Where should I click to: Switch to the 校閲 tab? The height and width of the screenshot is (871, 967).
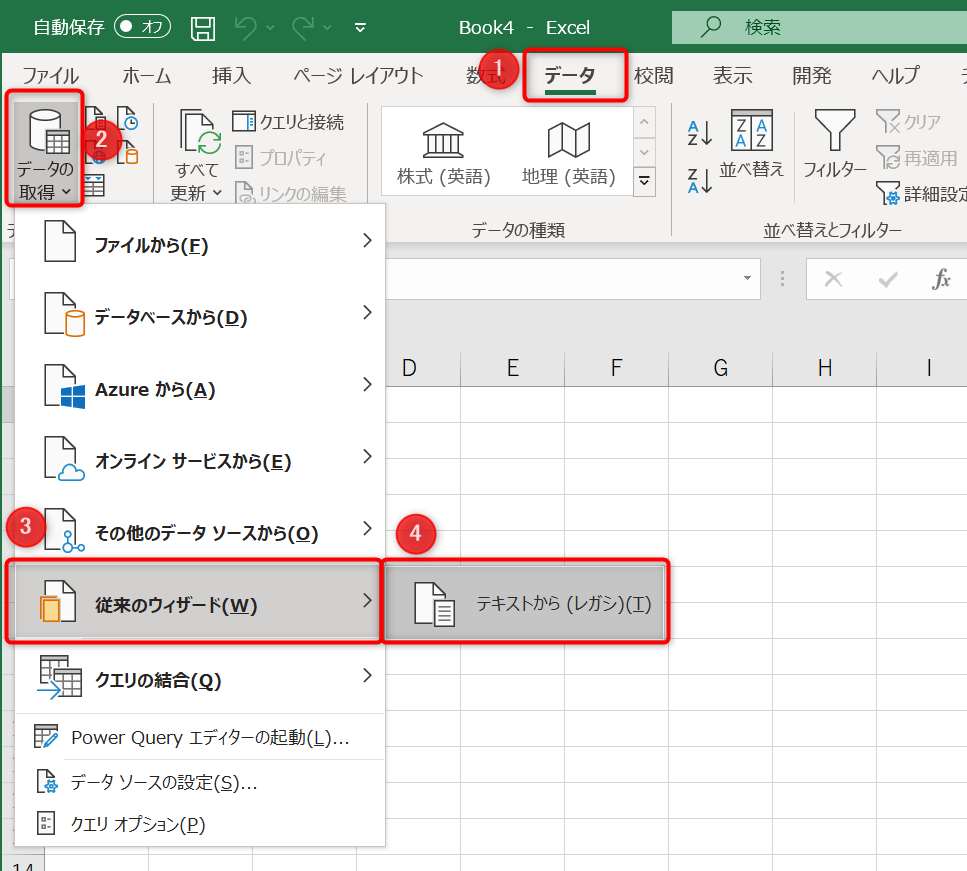pos(654,76)
